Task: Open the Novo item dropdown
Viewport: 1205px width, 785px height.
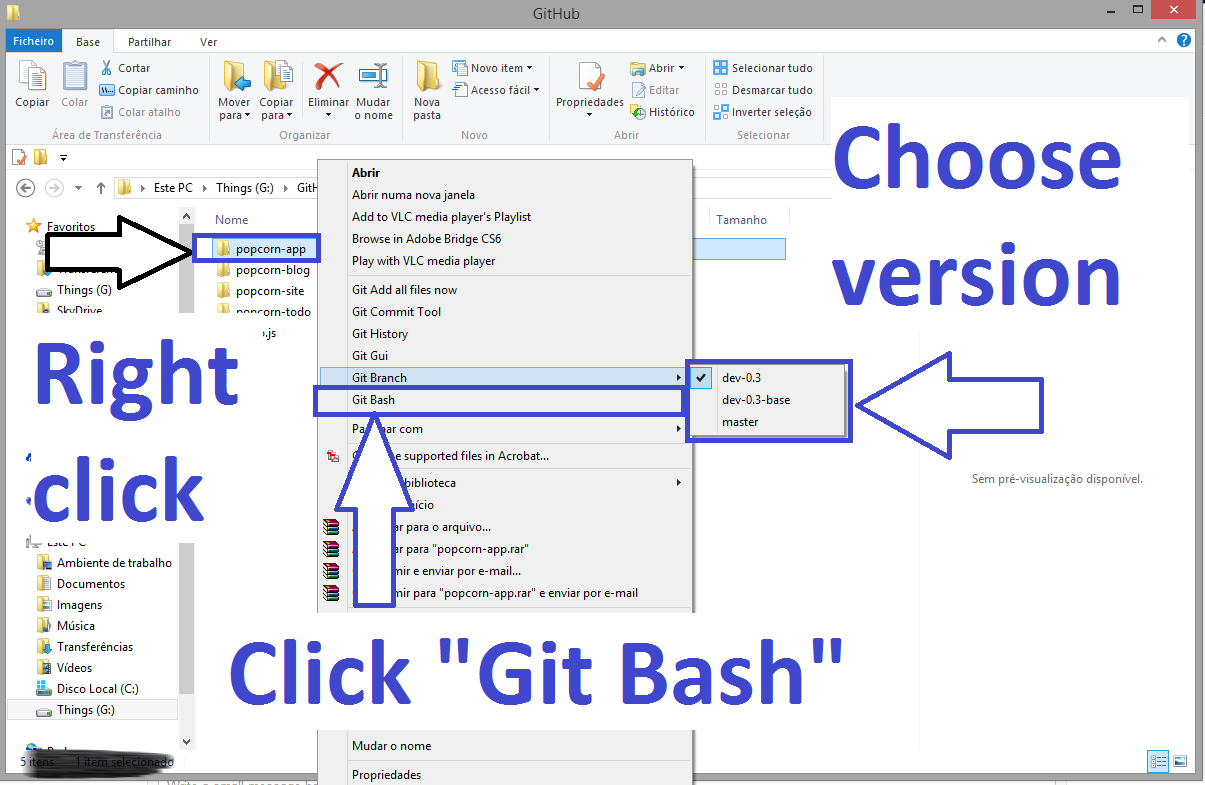Action: coord(492,68)
